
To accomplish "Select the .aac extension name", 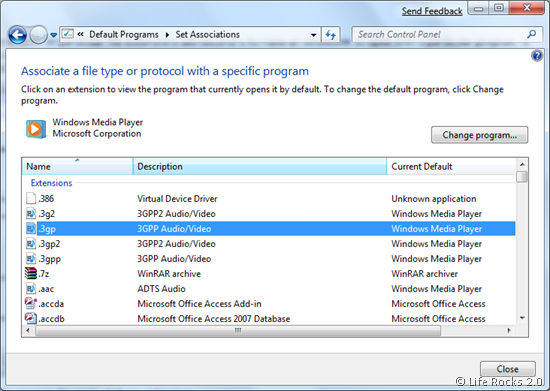I will [46, 289].
